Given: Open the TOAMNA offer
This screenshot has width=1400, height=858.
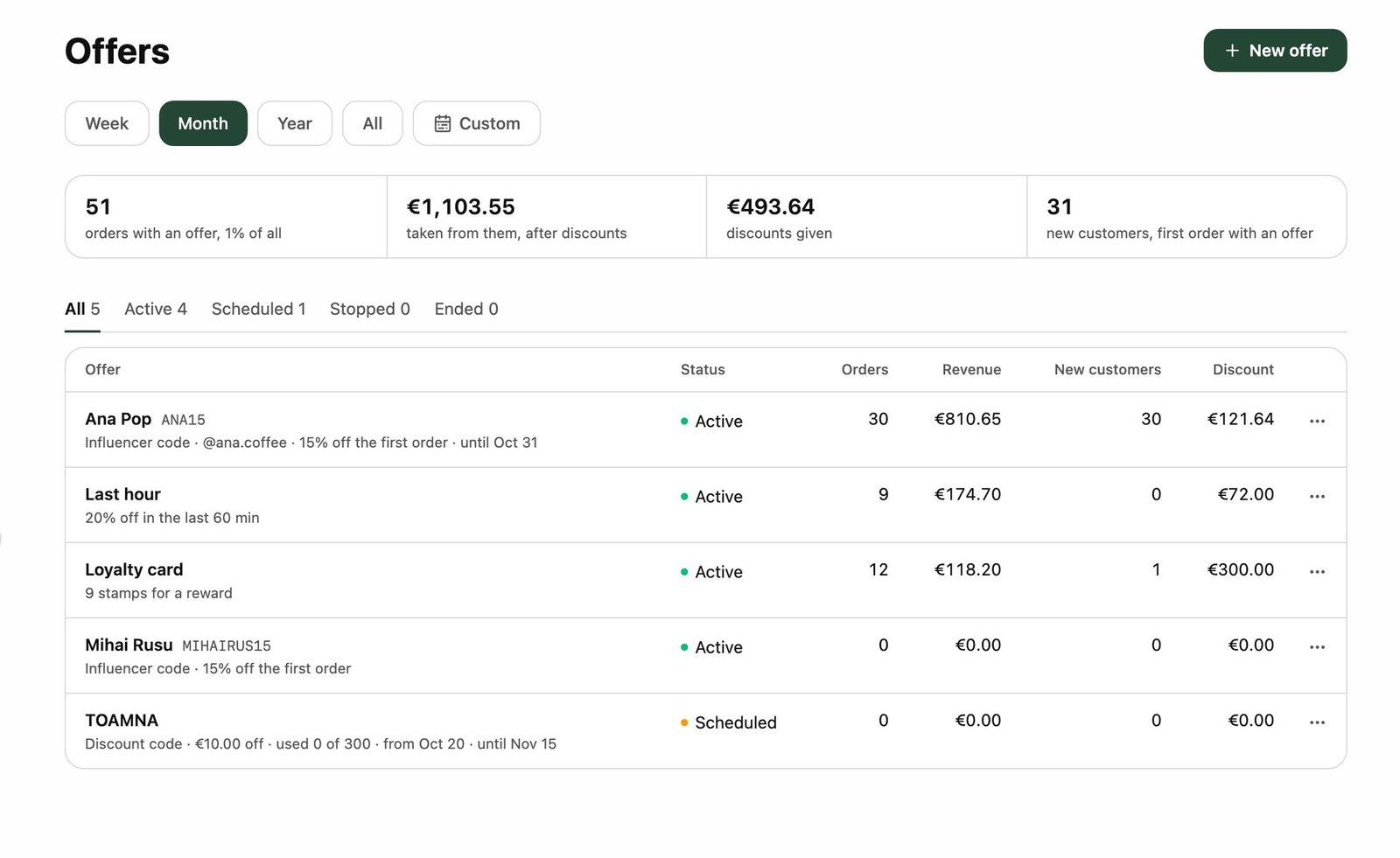Looking at the screenshot, I should click(x=122, y=720).
